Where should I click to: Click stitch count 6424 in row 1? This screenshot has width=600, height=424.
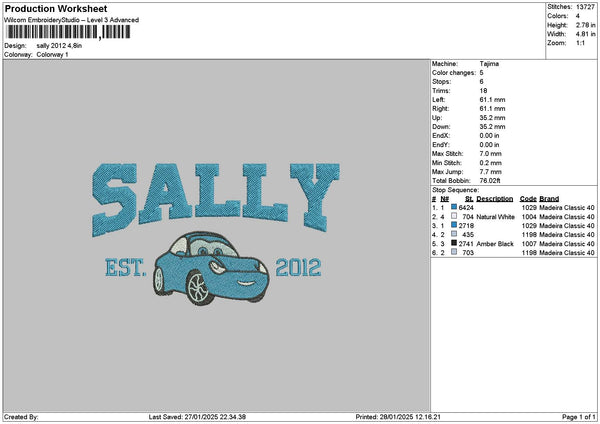(466, 208)
